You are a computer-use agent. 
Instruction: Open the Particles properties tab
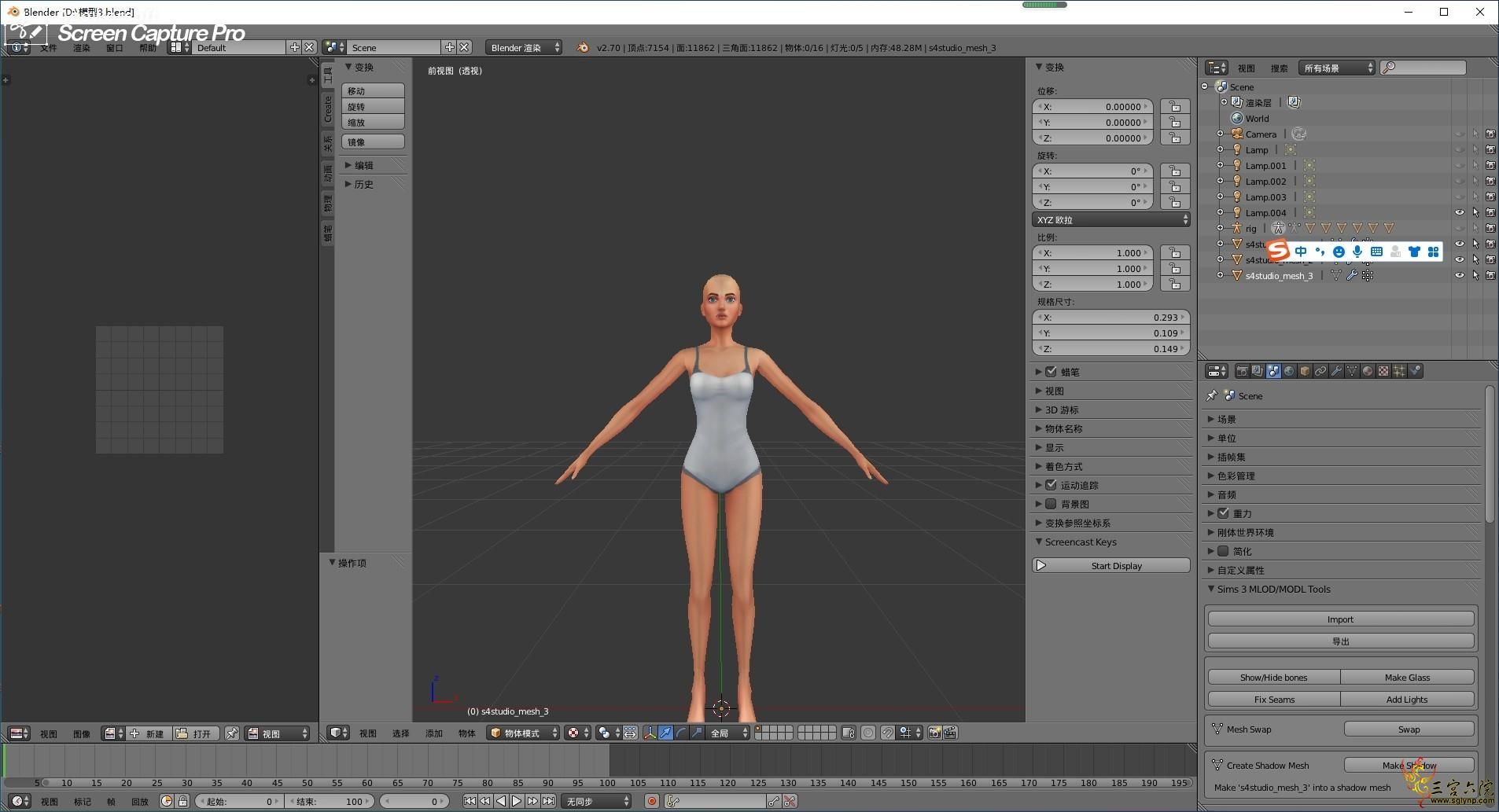point(1399,371)
